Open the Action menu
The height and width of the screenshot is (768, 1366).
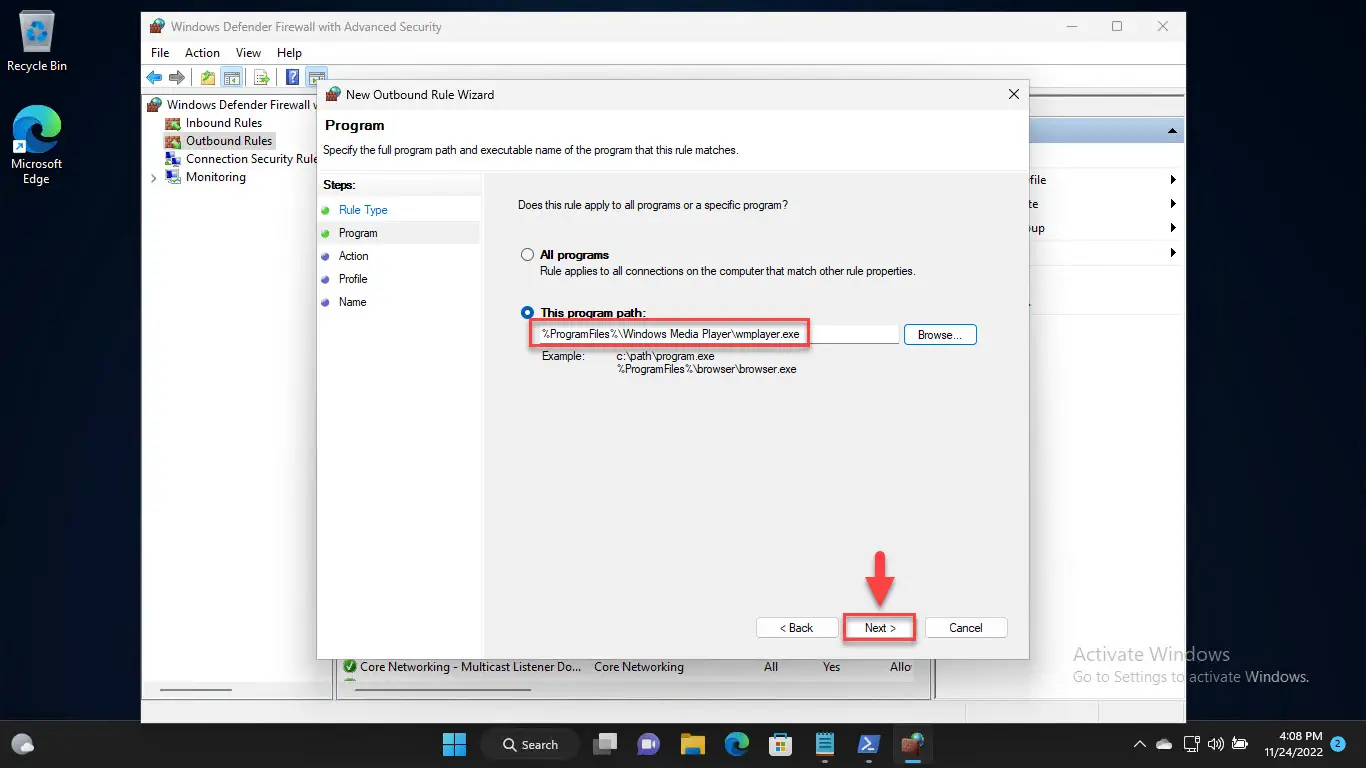tap(202, 53)
